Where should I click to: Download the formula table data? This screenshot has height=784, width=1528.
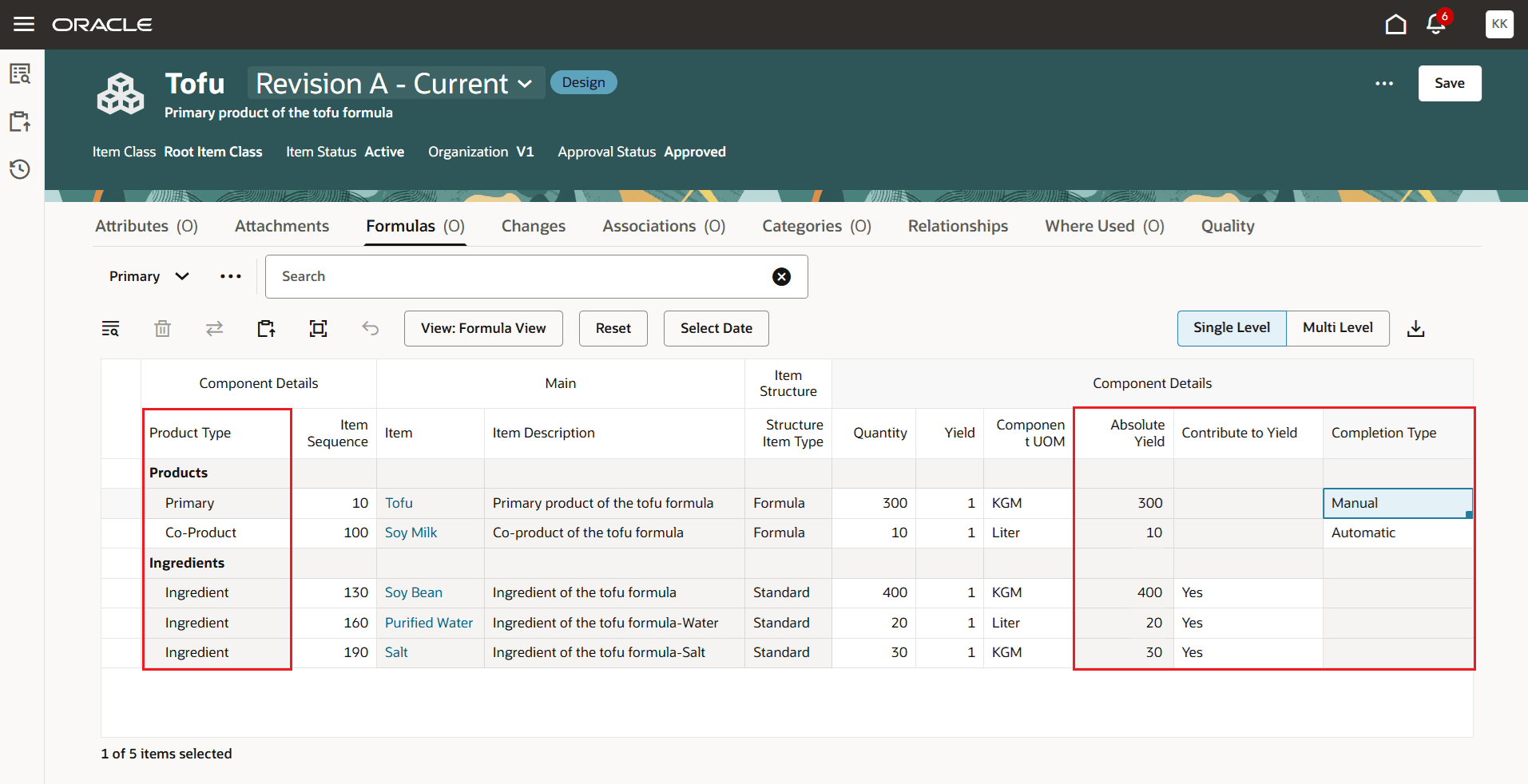pos(1415,328)
